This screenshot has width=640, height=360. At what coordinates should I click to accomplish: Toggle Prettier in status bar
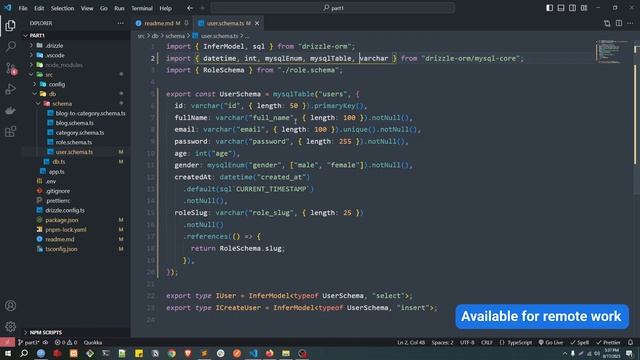point(609,342)
